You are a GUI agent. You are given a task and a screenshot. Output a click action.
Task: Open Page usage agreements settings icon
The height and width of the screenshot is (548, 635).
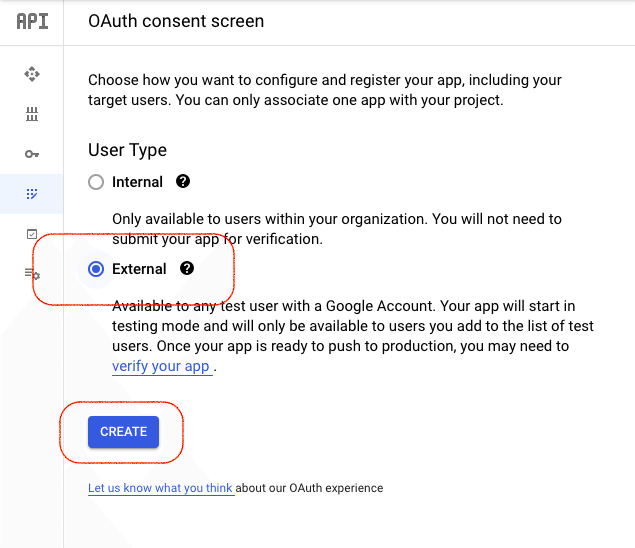click(x=32, y=274)
